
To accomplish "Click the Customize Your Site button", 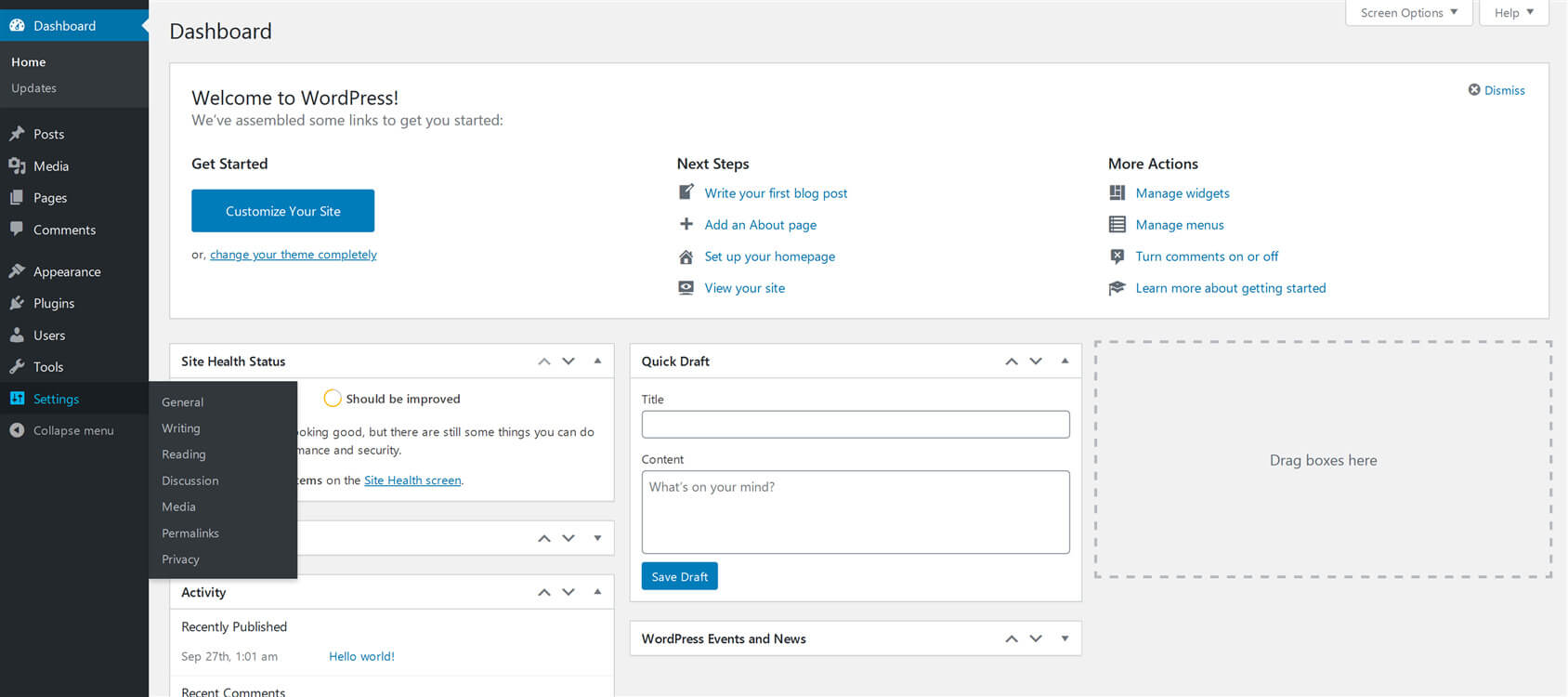I will click(x=282, y=211).
